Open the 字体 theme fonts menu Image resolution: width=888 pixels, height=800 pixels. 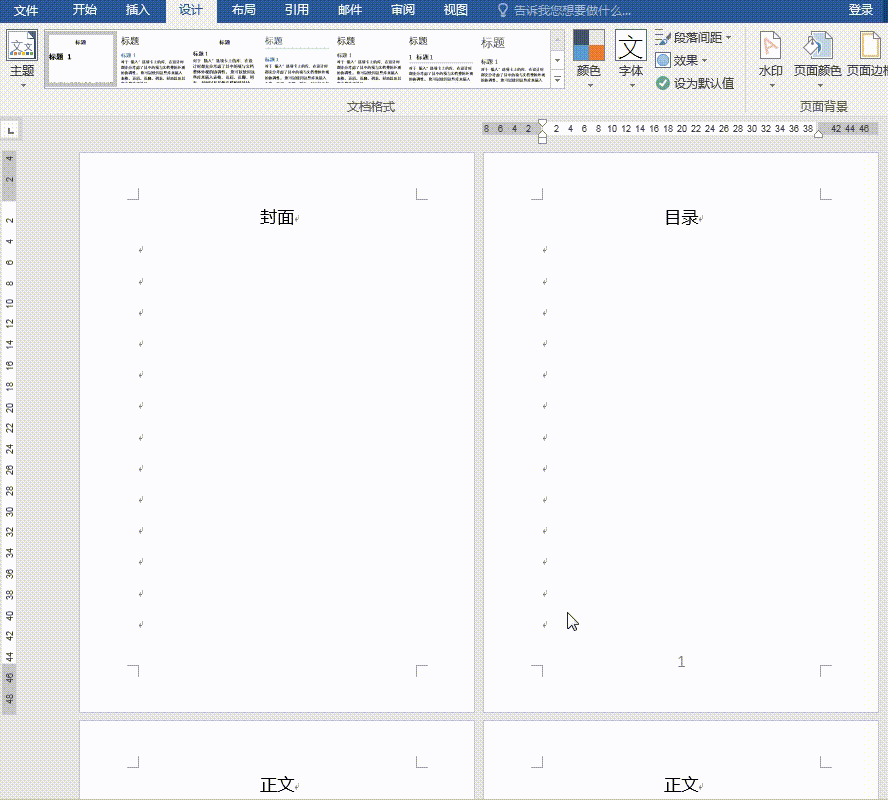pos(630,59)
